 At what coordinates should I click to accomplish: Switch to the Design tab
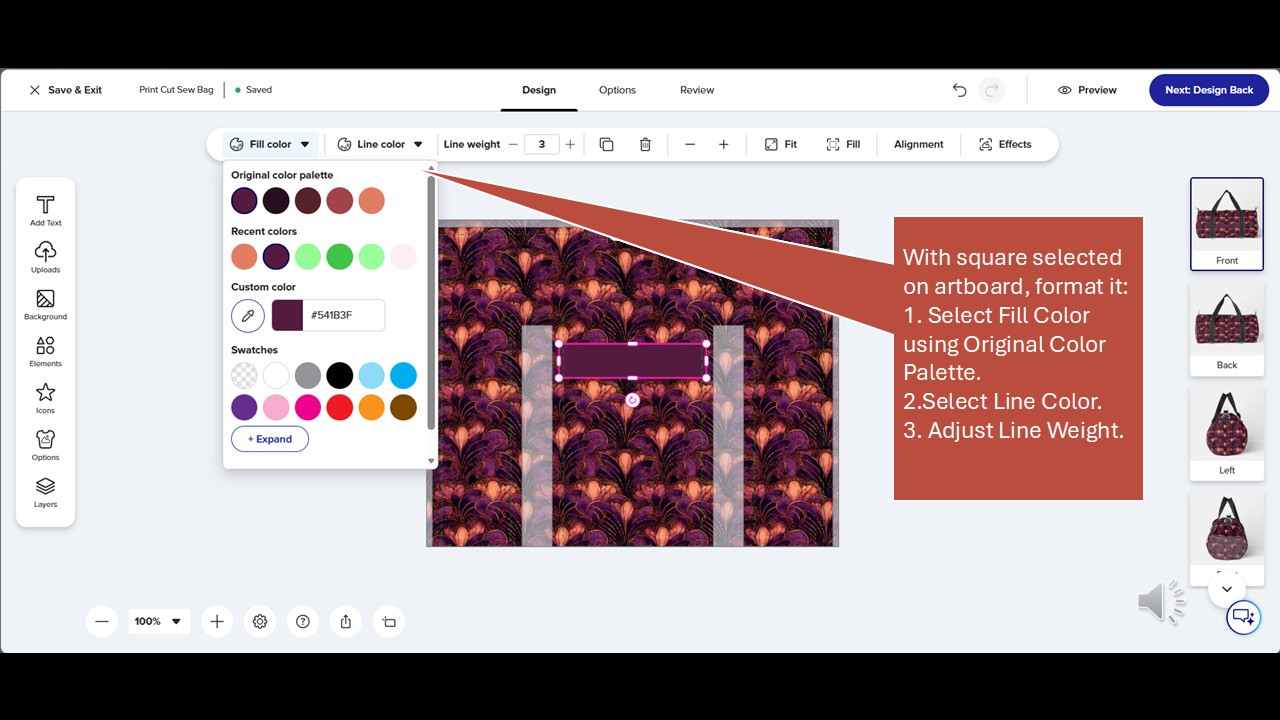coord(539,90)
